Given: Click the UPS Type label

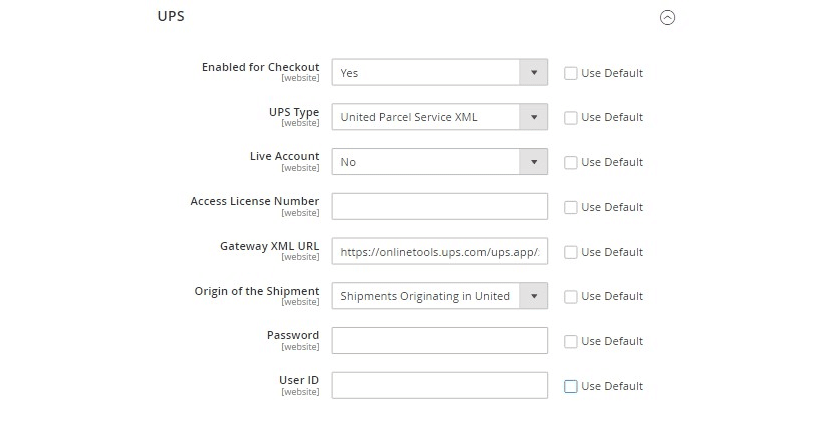Looking at the screenshot, I should point(294,112).
